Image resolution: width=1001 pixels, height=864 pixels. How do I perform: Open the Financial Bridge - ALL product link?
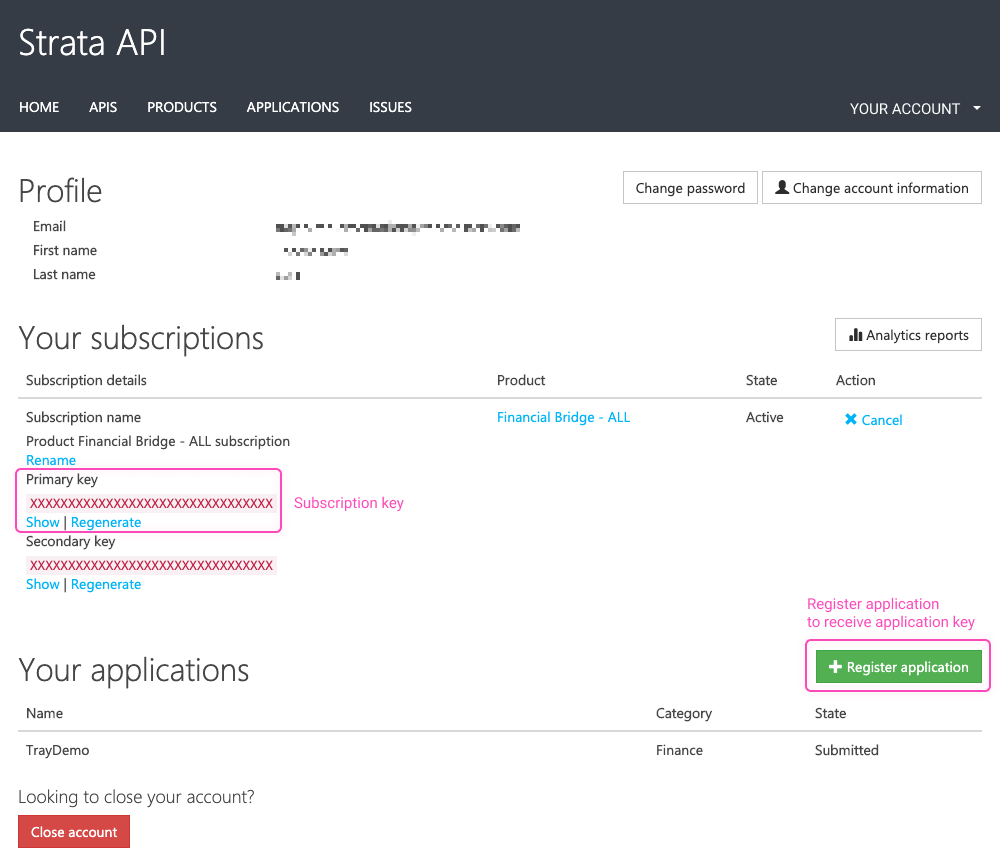coord(563,417)
